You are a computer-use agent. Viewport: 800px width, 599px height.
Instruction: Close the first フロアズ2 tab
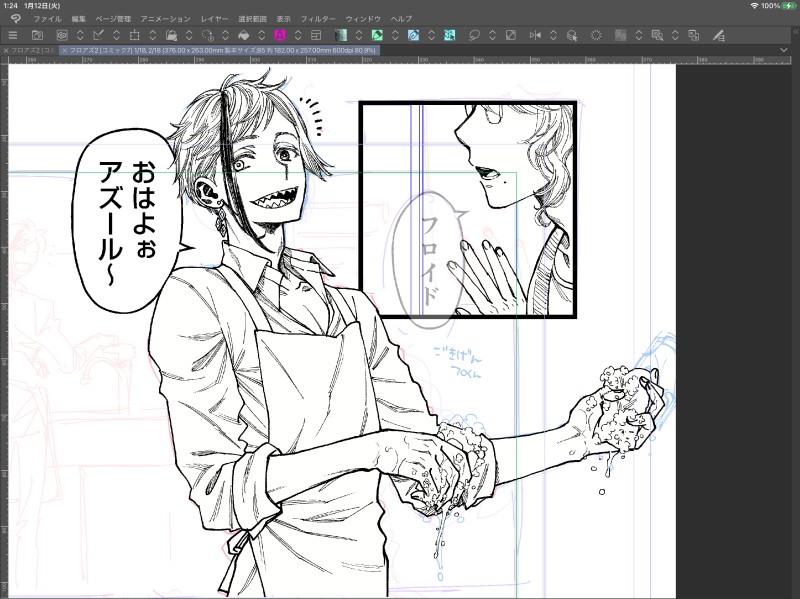click(6, 51)
